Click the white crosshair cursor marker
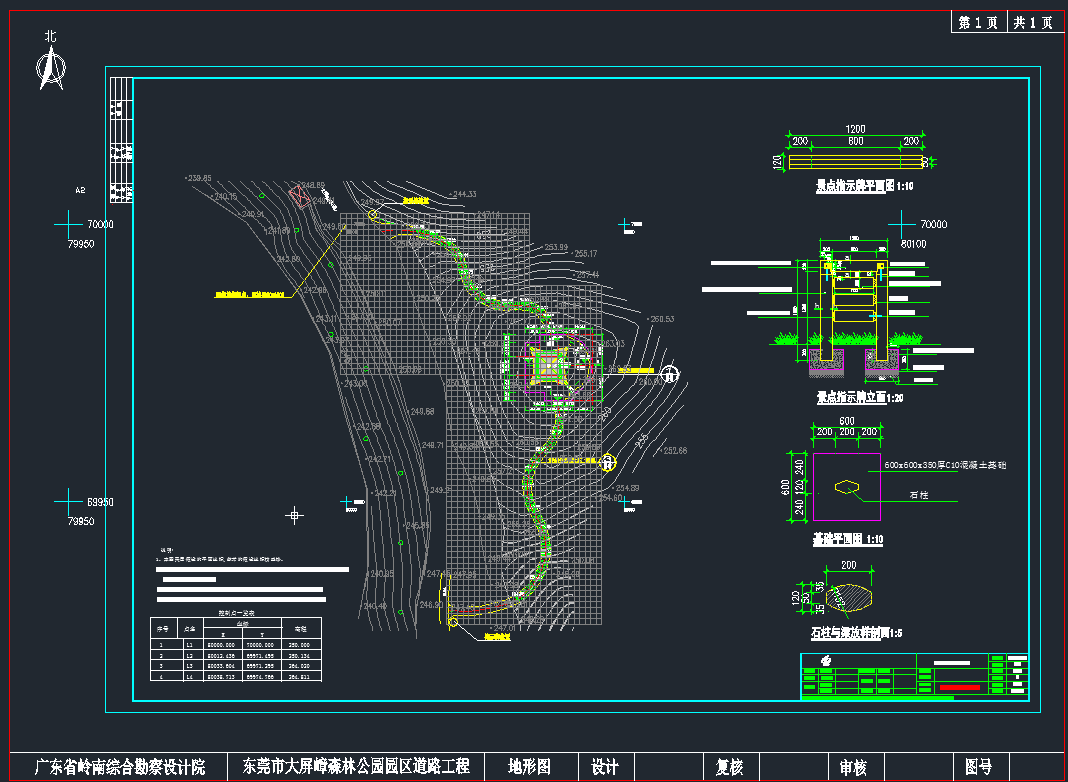 (x=295, y=515)
